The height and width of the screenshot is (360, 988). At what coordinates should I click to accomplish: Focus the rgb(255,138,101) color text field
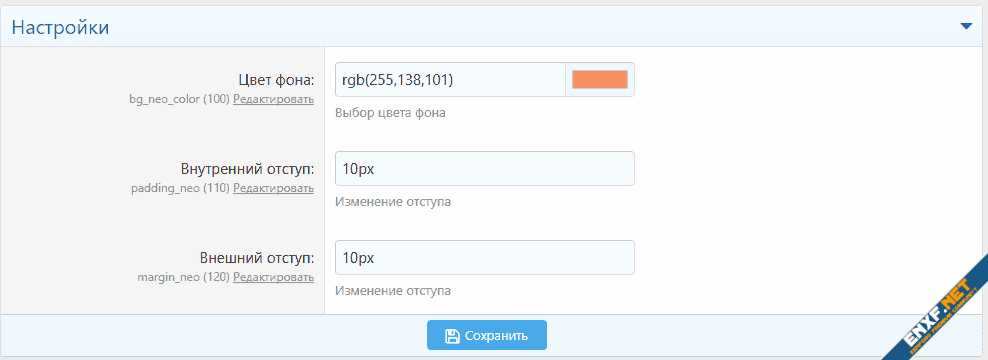[x=451, y=79]
